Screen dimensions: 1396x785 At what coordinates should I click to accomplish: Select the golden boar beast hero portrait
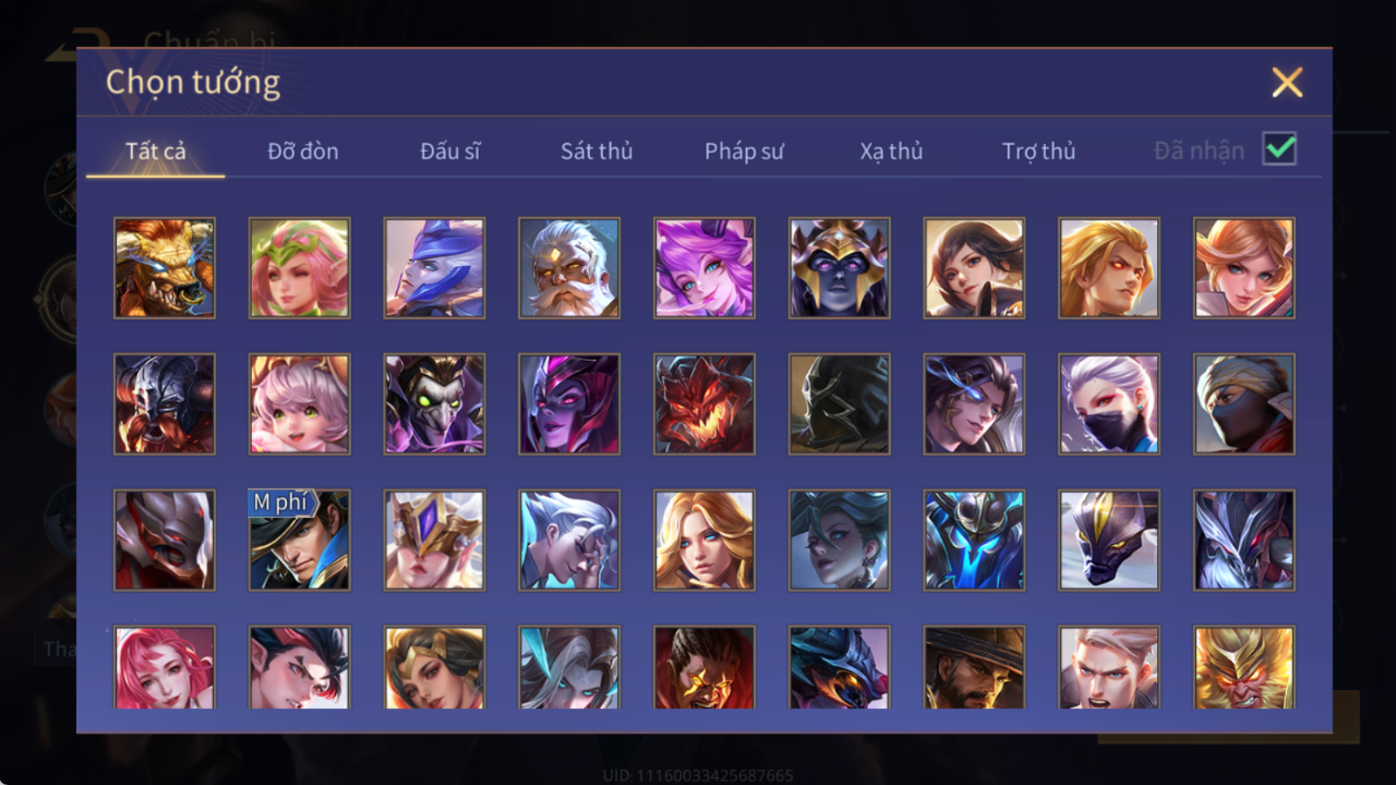click(164, 268)
